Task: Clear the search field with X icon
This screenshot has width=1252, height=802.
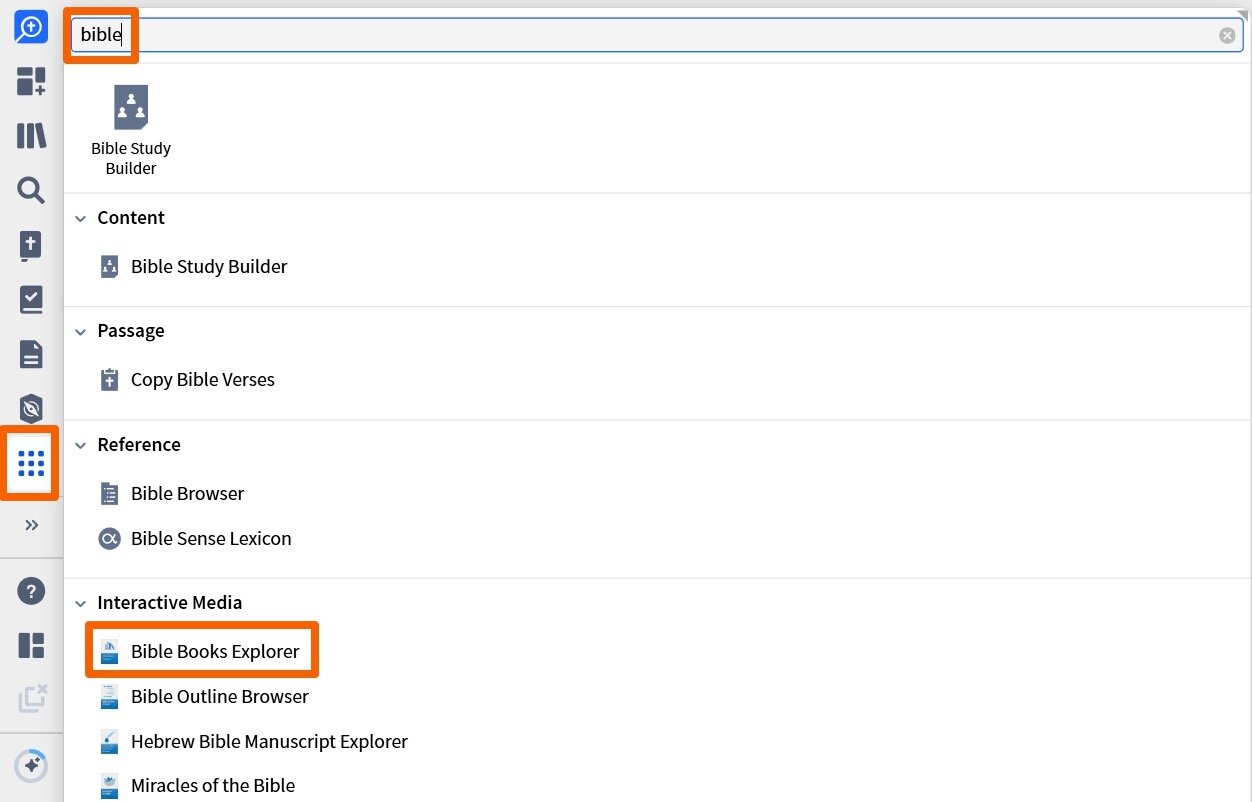Action: point(1227,35)
